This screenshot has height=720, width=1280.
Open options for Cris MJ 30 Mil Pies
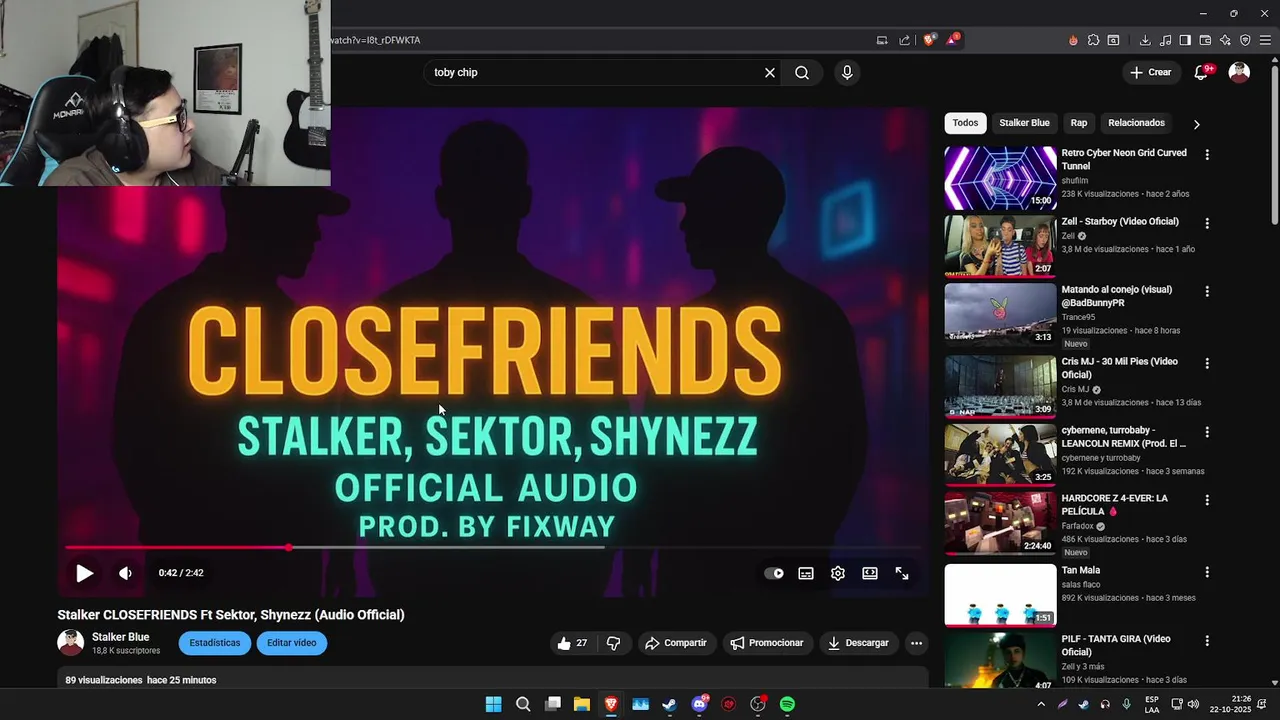[1207, 363]
